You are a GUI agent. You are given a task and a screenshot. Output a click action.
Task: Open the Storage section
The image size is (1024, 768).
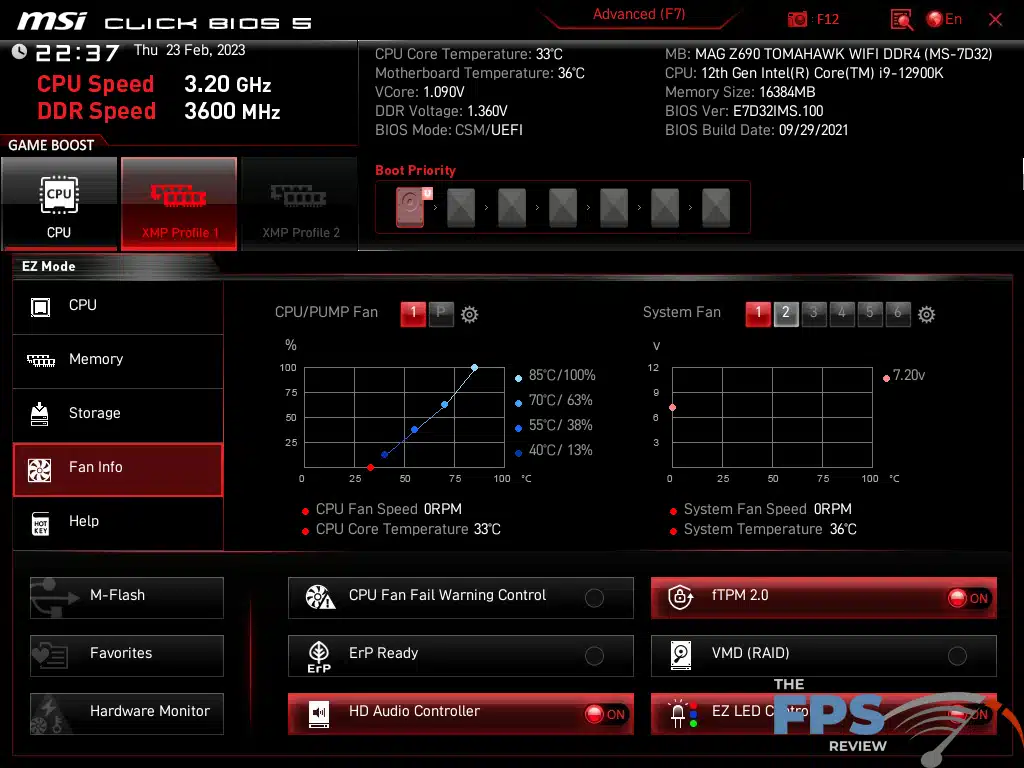coord(118,414)
